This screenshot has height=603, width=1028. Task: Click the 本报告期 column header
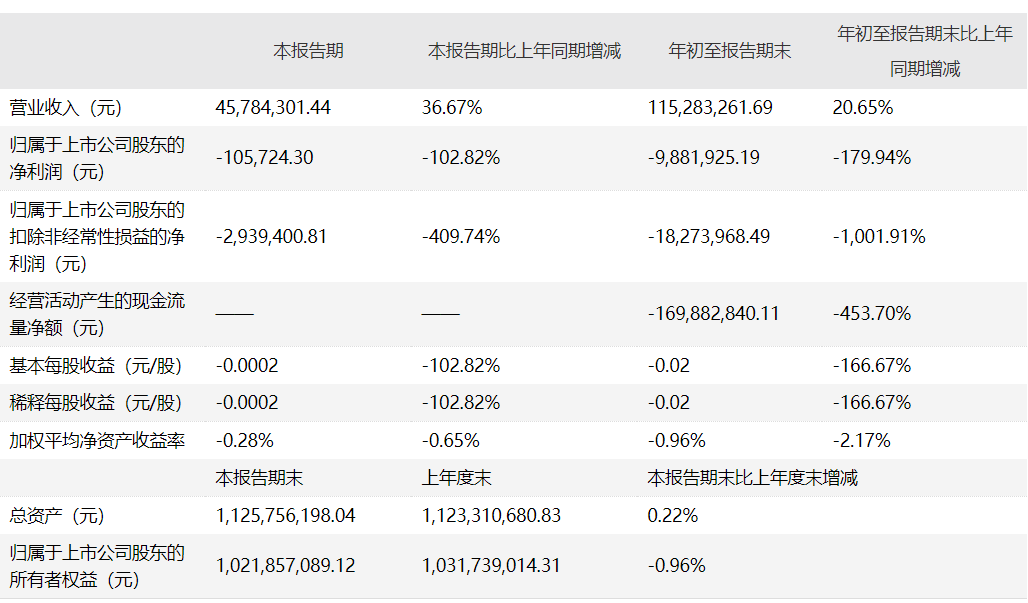309,51
